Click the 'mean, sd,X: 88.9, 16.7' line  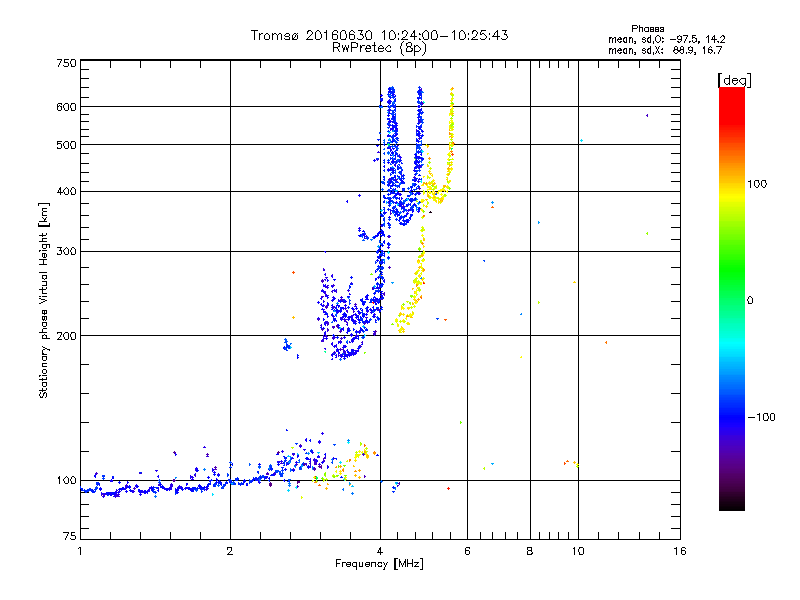click(x=665, y=50)
